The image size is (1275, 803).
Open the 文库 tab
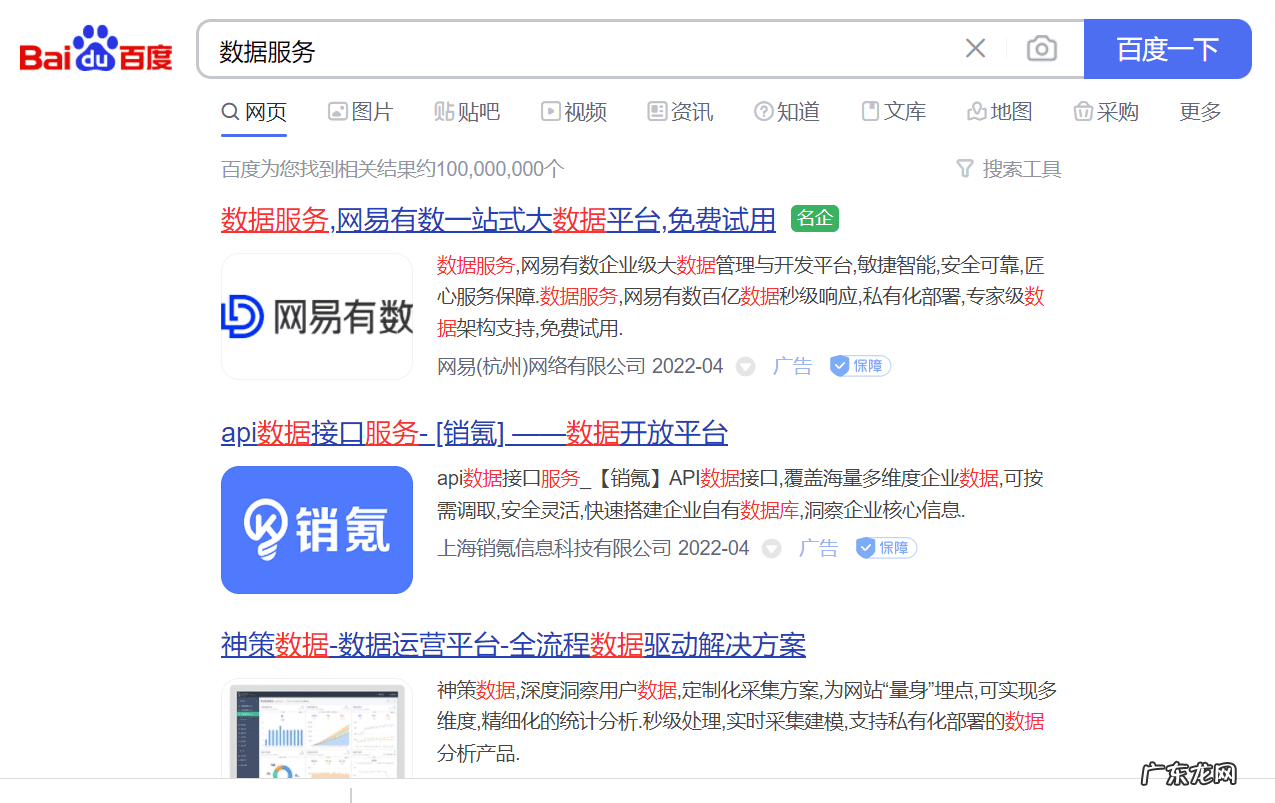pyautogui.click(x=893, y=112)
